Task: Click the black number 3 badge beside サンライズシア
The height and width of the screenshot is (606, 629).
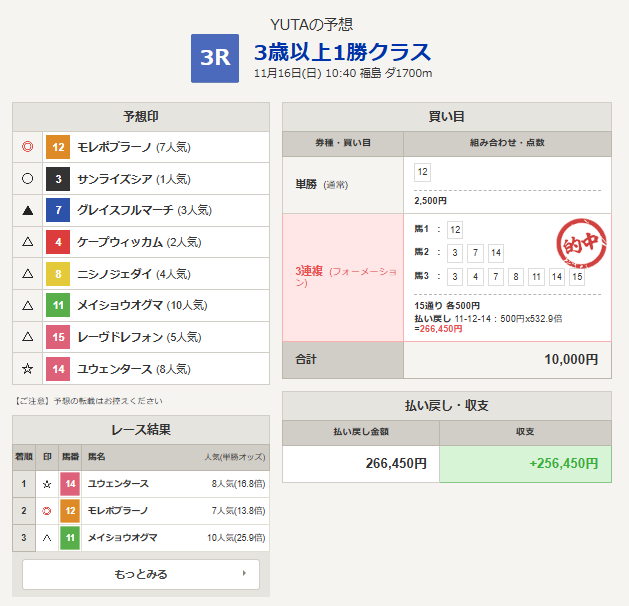Action: [58, 180]
